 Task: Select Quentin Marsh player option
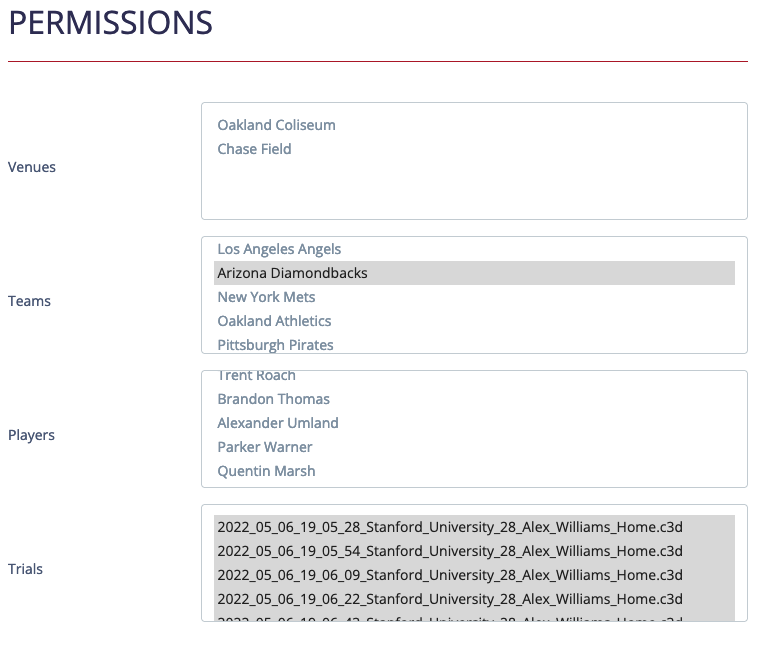(x=266, y=471)
